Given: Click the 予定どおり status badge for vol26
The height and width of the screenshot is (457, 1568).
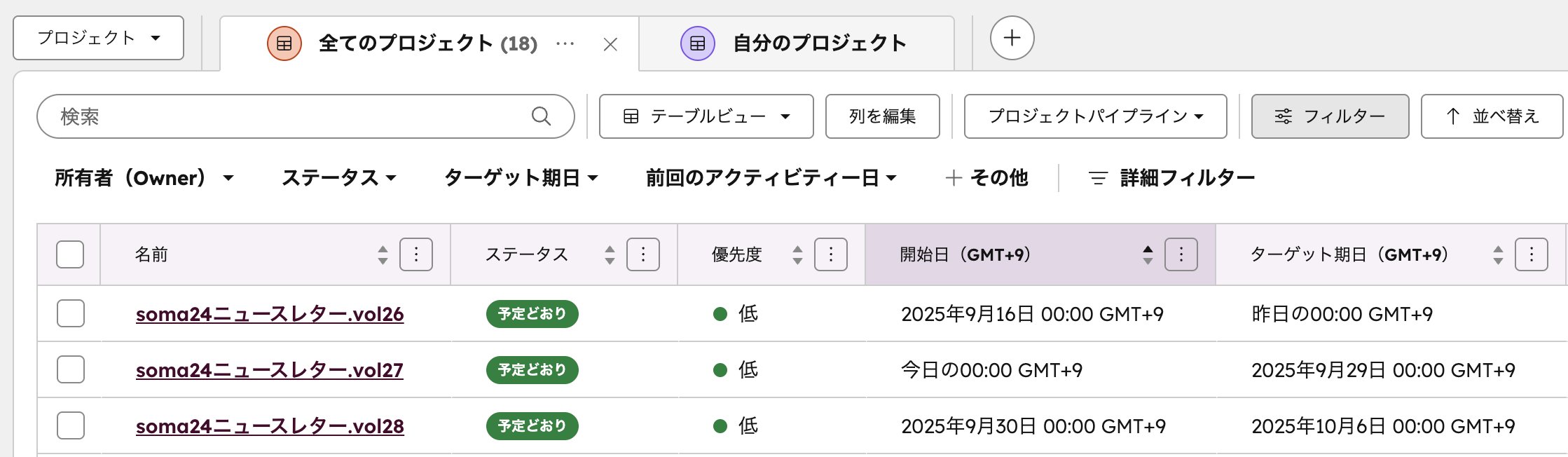Looking at the screenshot, I should (x=532, y=313).
